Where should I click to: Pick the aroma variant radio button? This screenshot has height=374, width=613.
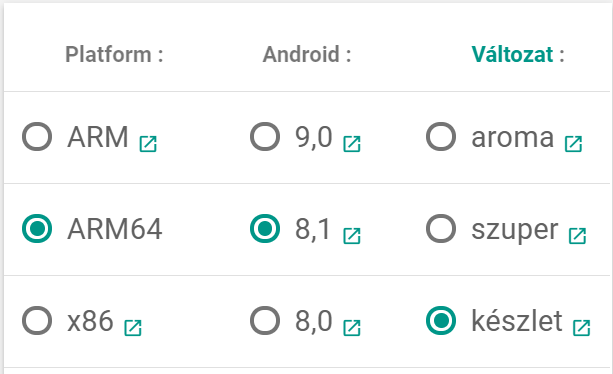tap(441, 137)
